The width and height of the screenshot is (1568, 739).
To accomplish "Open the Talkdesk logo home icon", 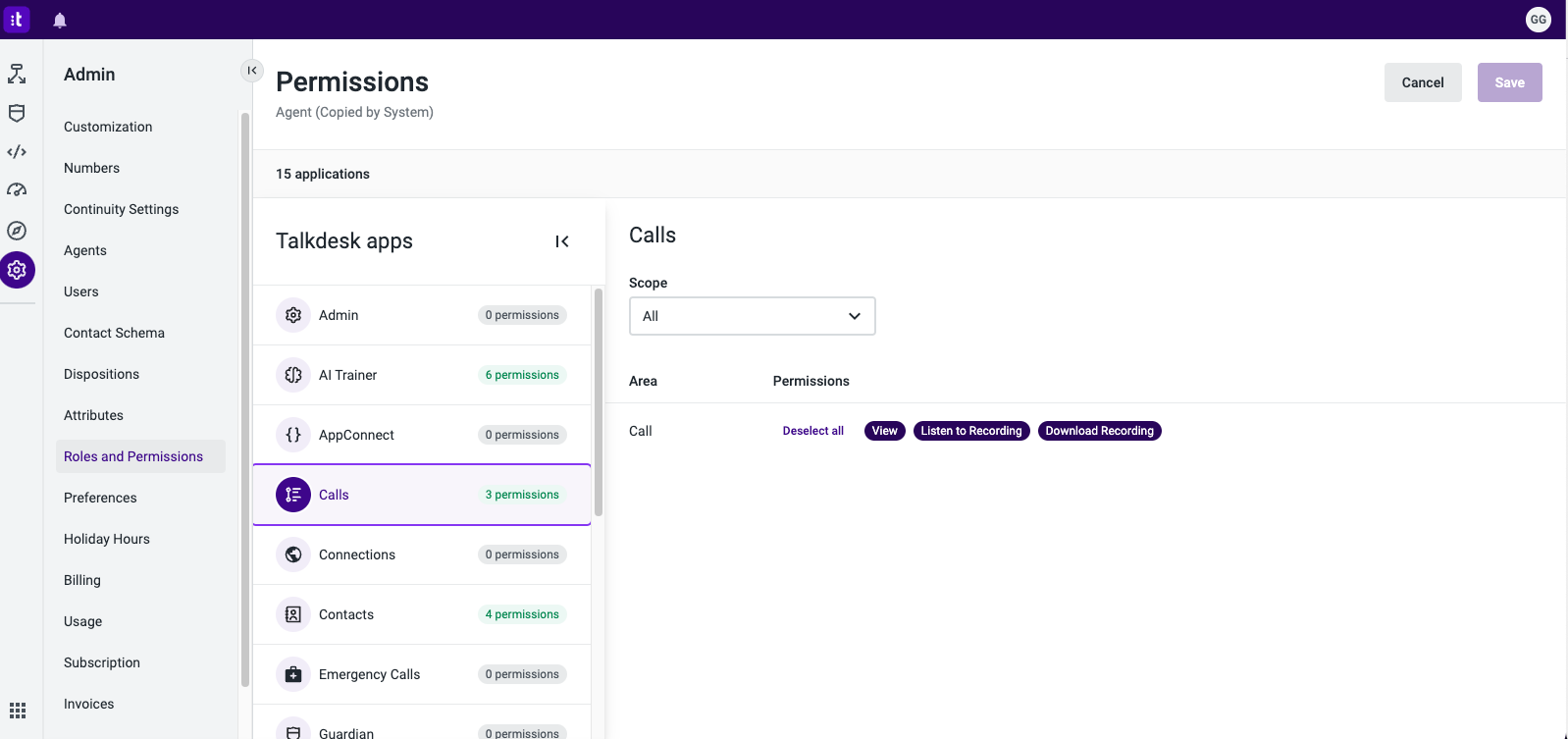I will click(17, 19).
